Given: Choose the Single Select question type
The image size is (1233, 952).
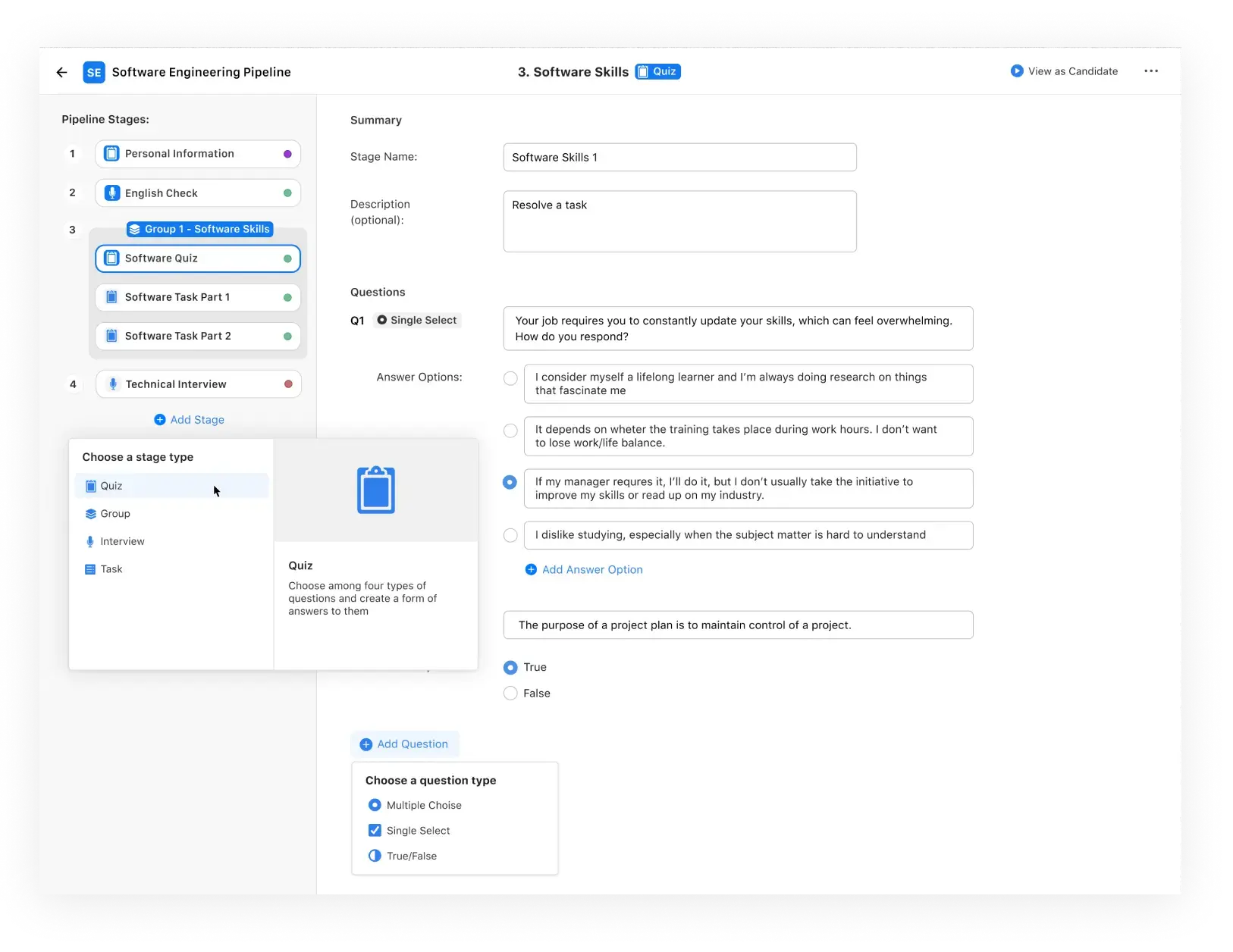Looking at the screenshot, I should coord(409,831).
